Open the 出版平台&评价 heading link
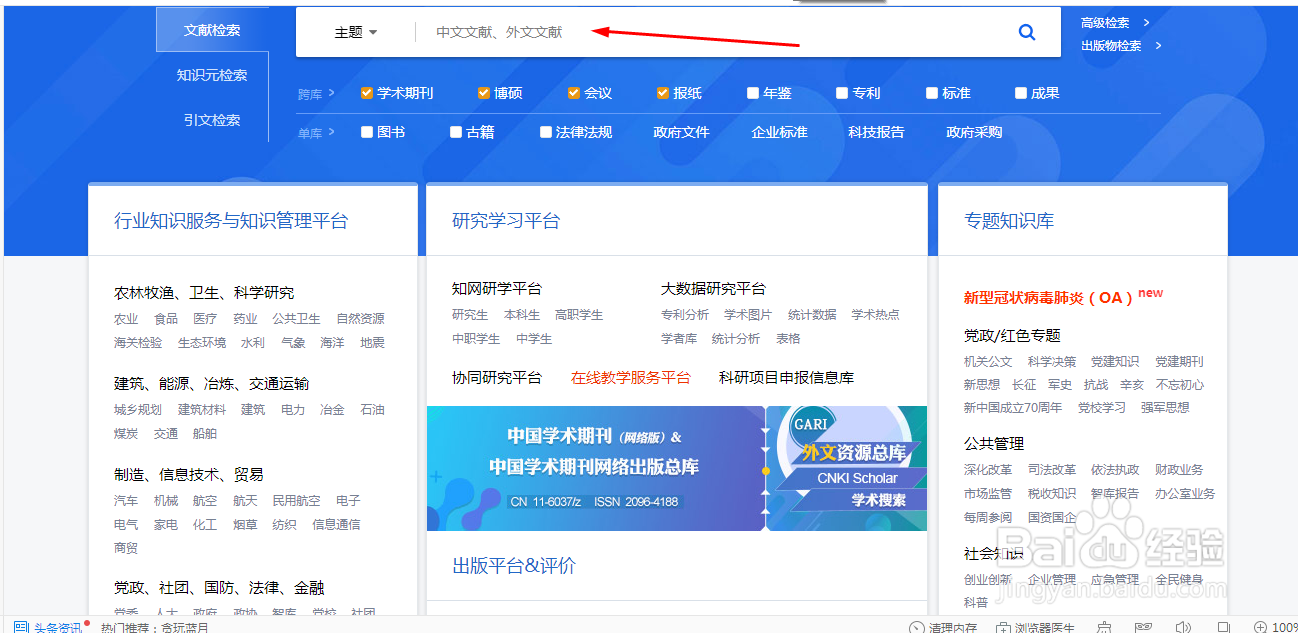This screenshot has width=1298, height=633. pyautogui.click(x=514, y=566)
